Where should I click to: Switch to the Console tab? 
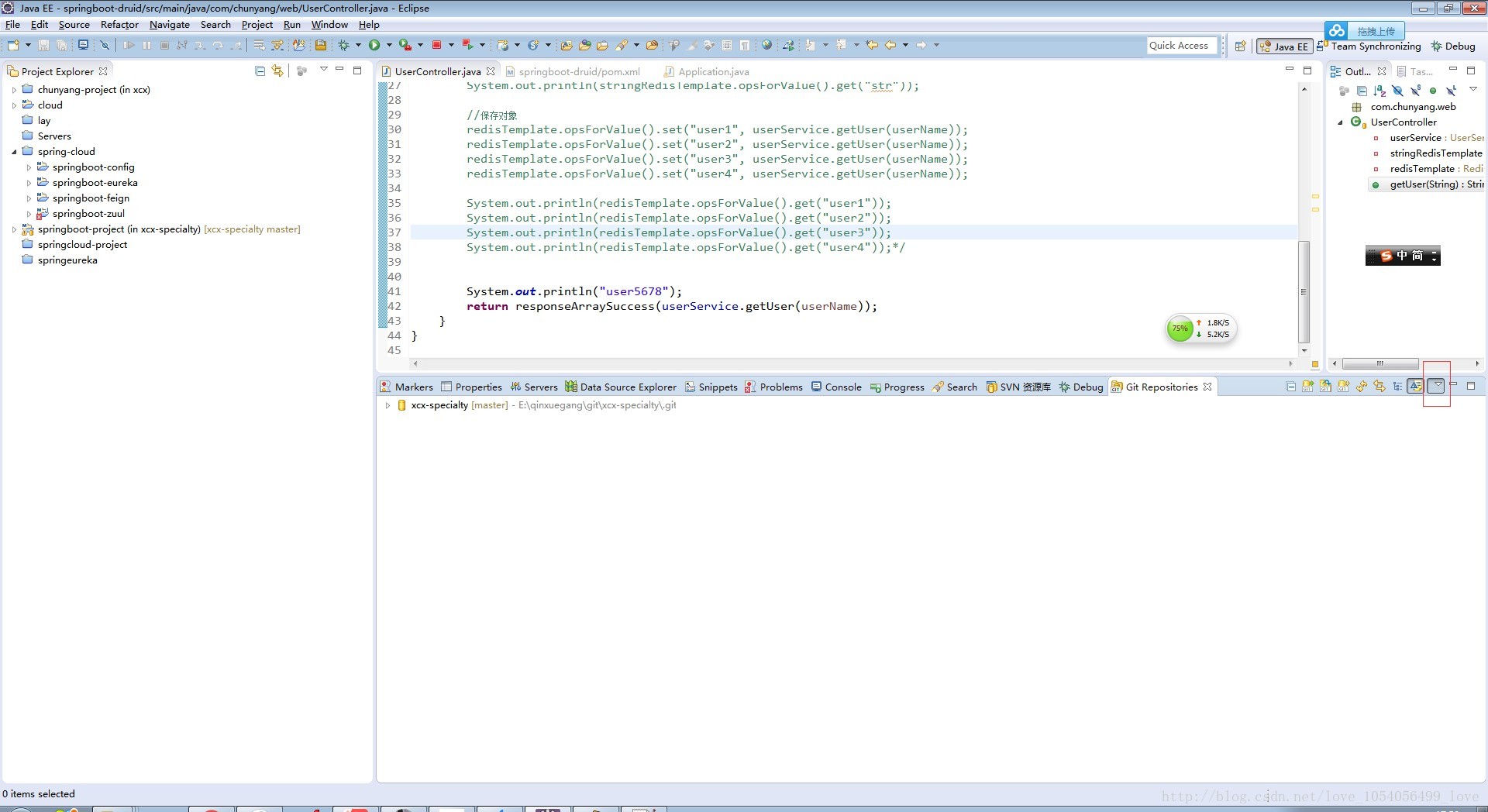[x=836, y=387]
